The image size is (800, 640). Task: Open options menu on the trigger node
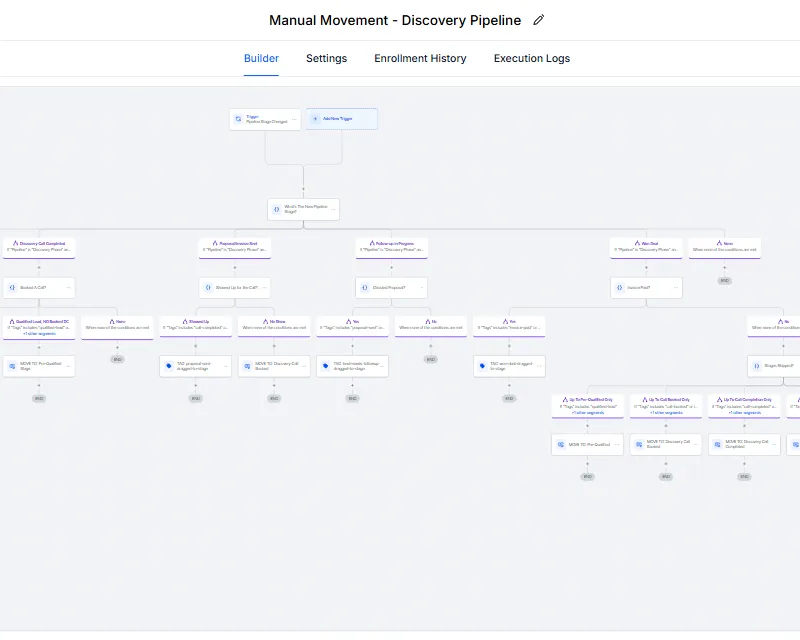point(294,119)
